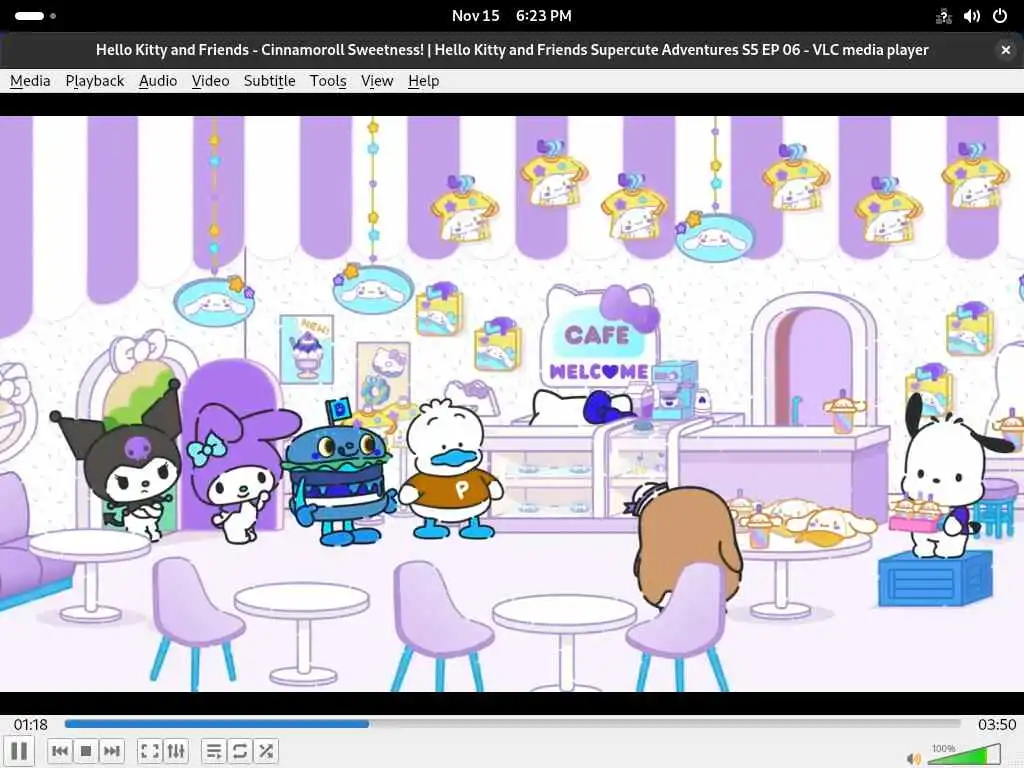Toggle loop repeat mode
1024x768 pixels.
(240, 751)
